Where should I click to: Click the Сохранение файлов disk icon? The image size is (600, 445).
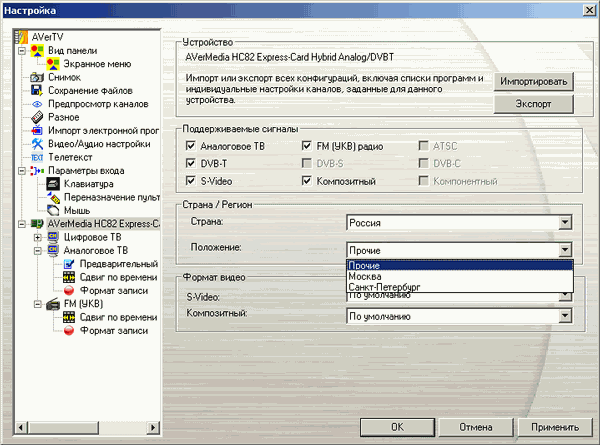coord(37,90)
